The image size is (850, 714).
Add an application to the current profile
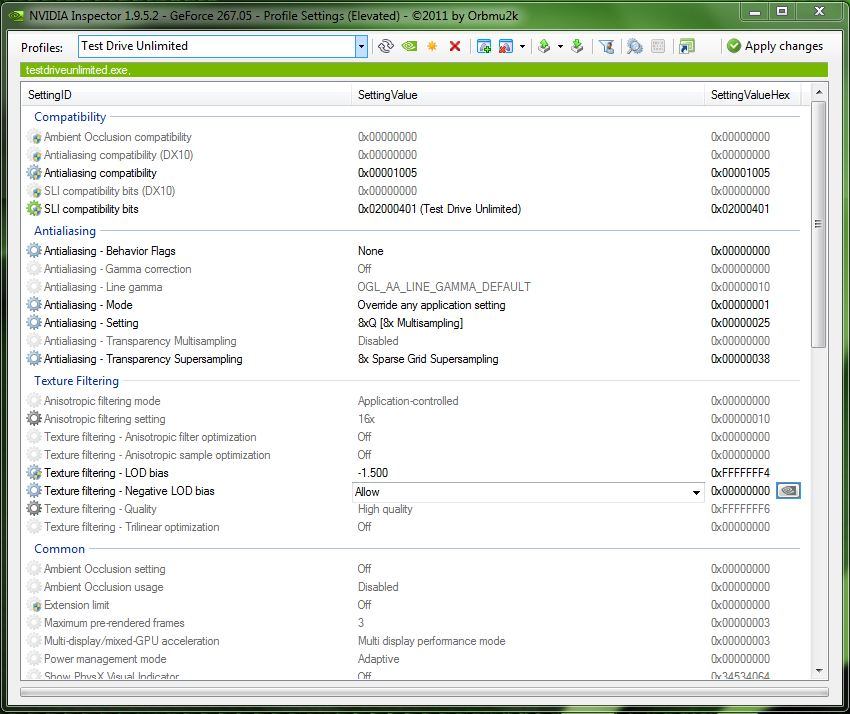(x=484, y=47)
